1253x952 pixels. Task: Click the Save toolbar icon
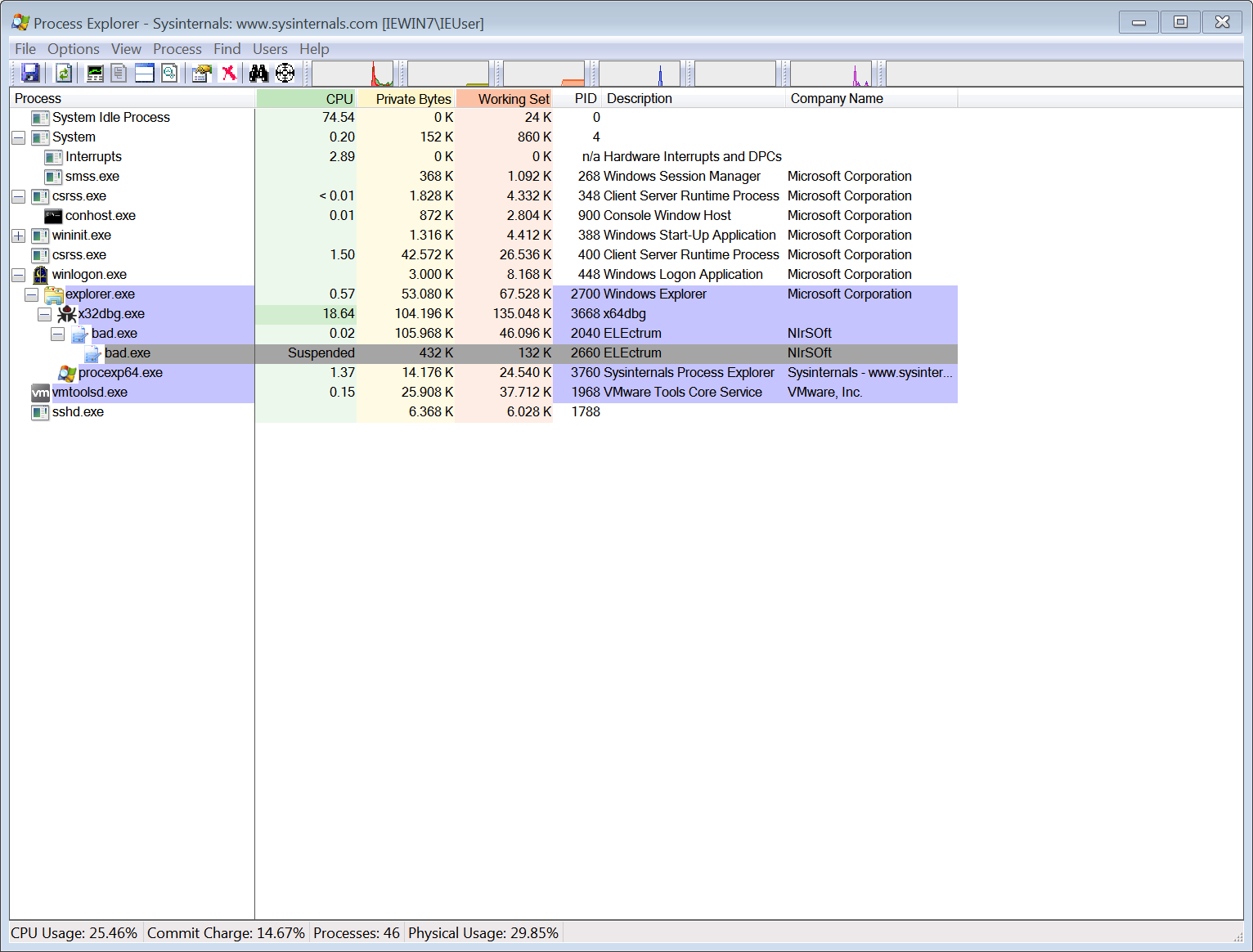(x=30, y=74)
